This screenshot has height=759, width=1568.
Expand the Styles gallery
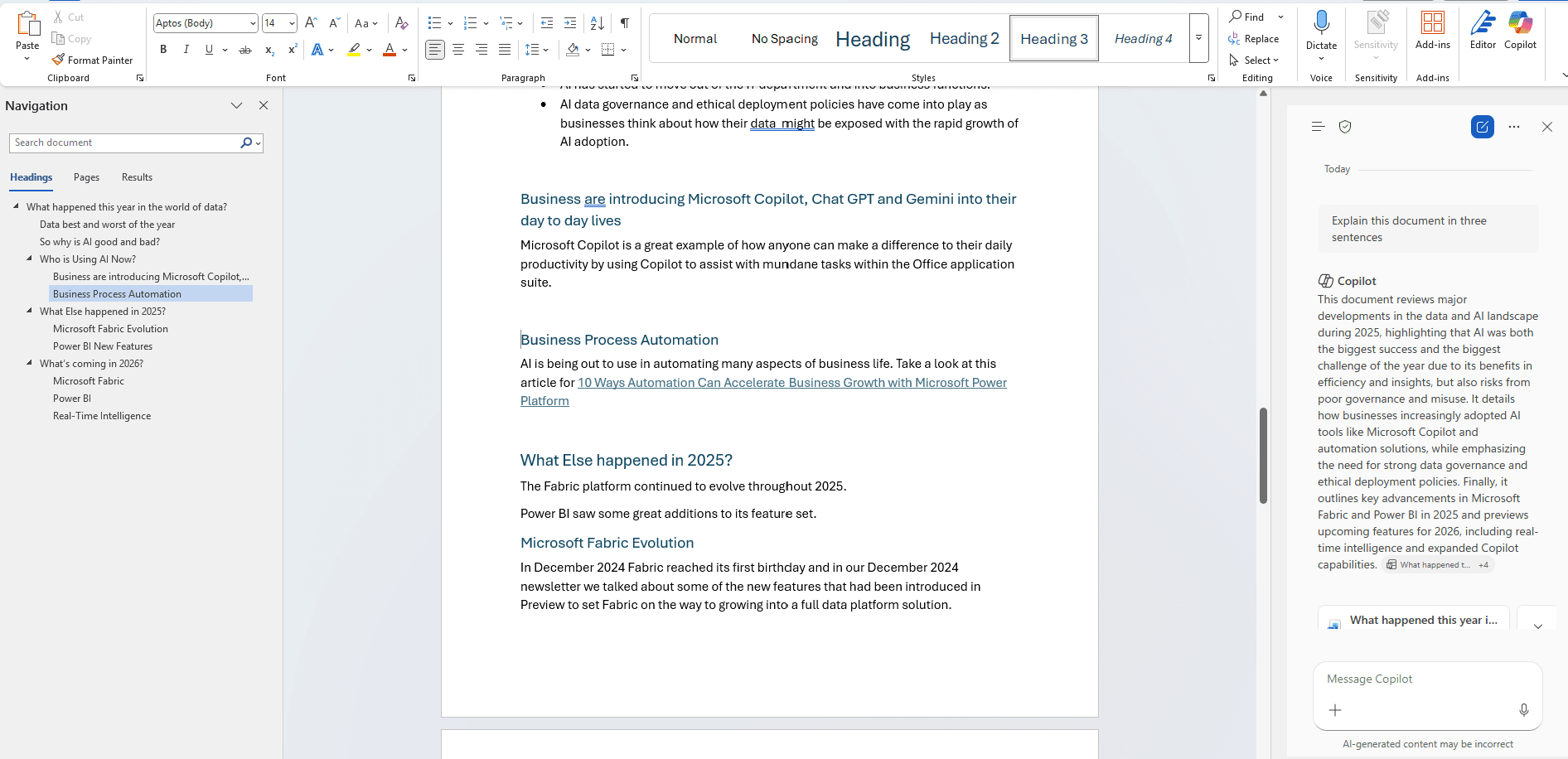pos(1198,38)
